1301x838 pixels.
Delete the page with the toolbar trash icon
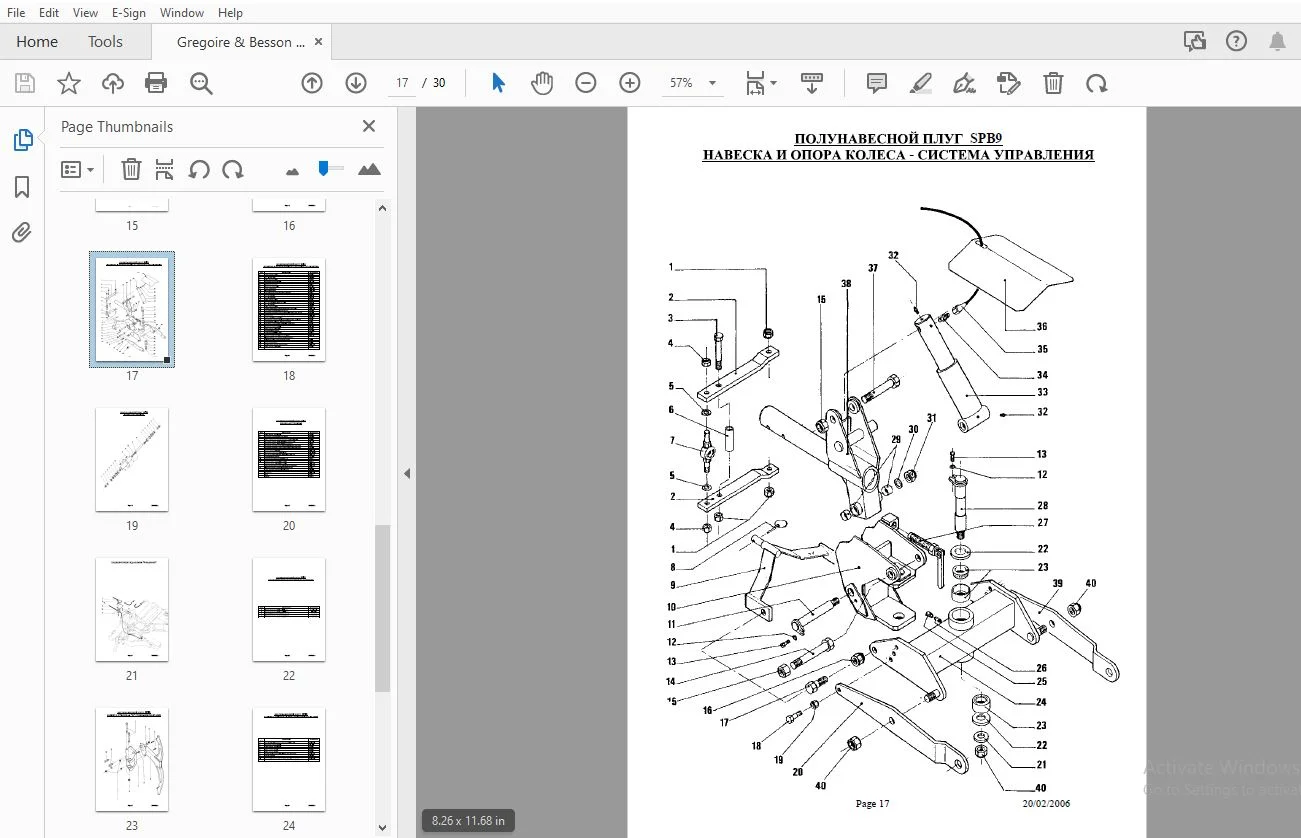click(x=1053, y=83)
